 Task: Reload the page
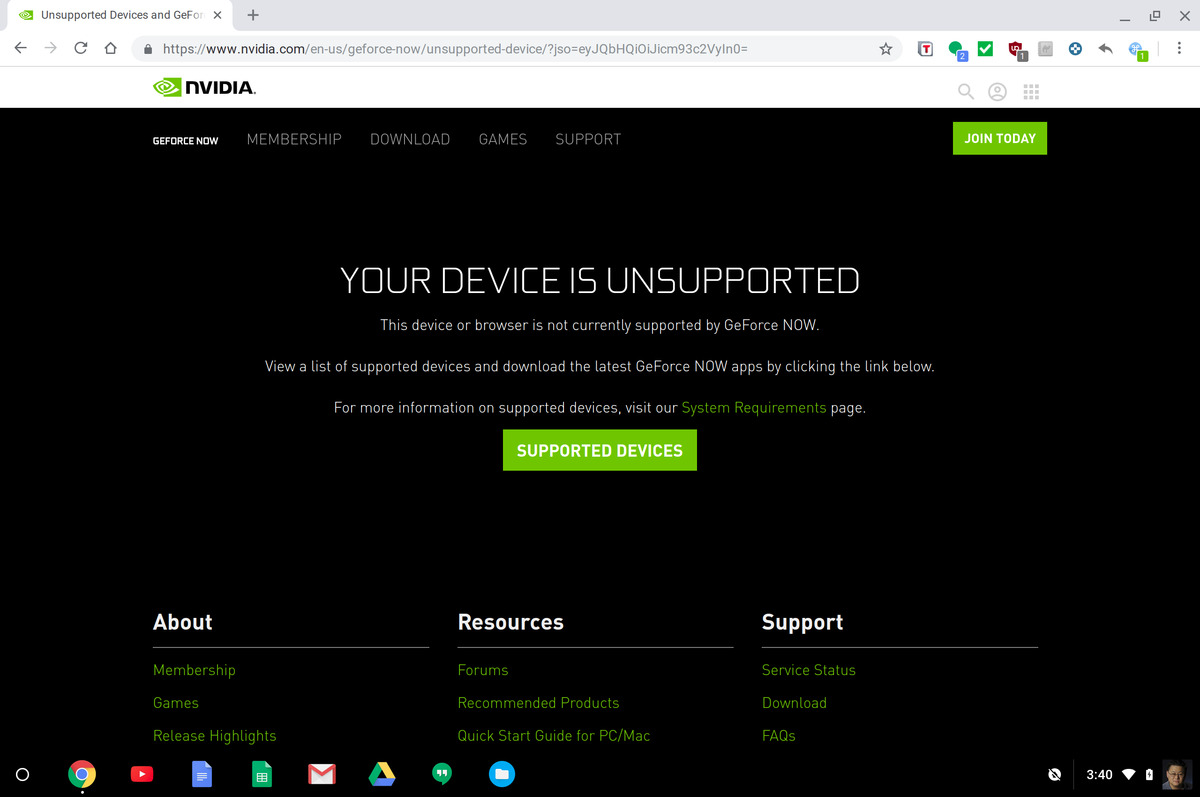81,48
